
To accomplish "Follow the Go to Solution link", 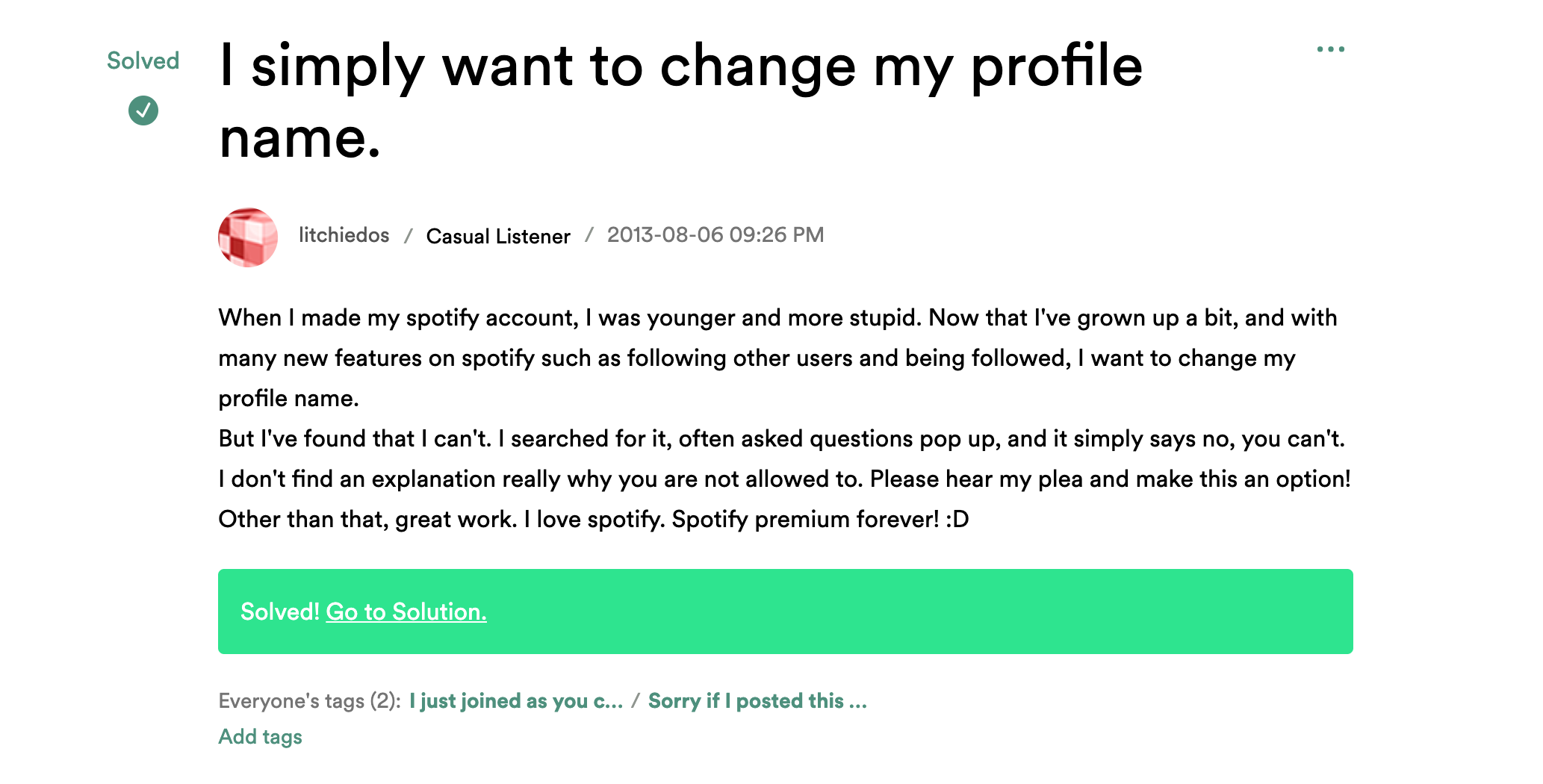I will (x=406, y=612).
